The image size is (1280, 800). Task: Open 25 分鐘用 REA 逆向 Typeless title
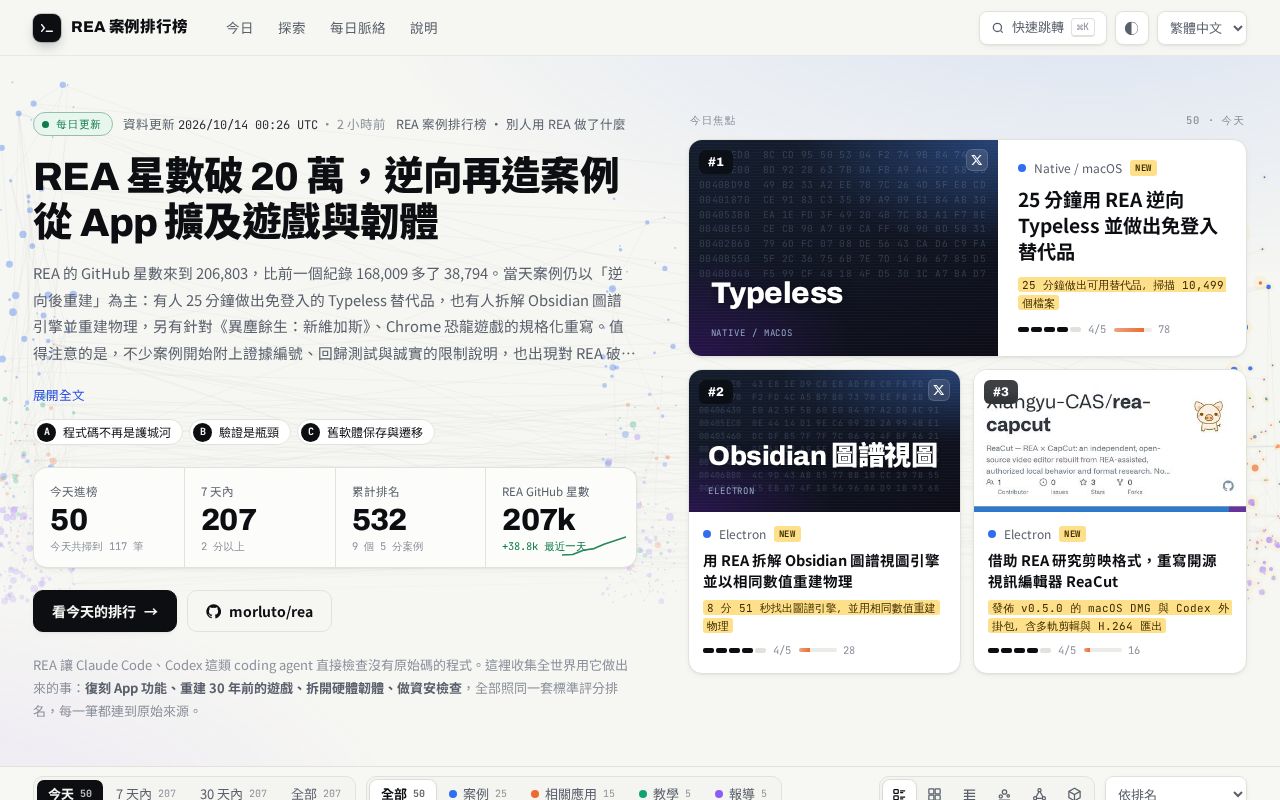coord(1118,226)
